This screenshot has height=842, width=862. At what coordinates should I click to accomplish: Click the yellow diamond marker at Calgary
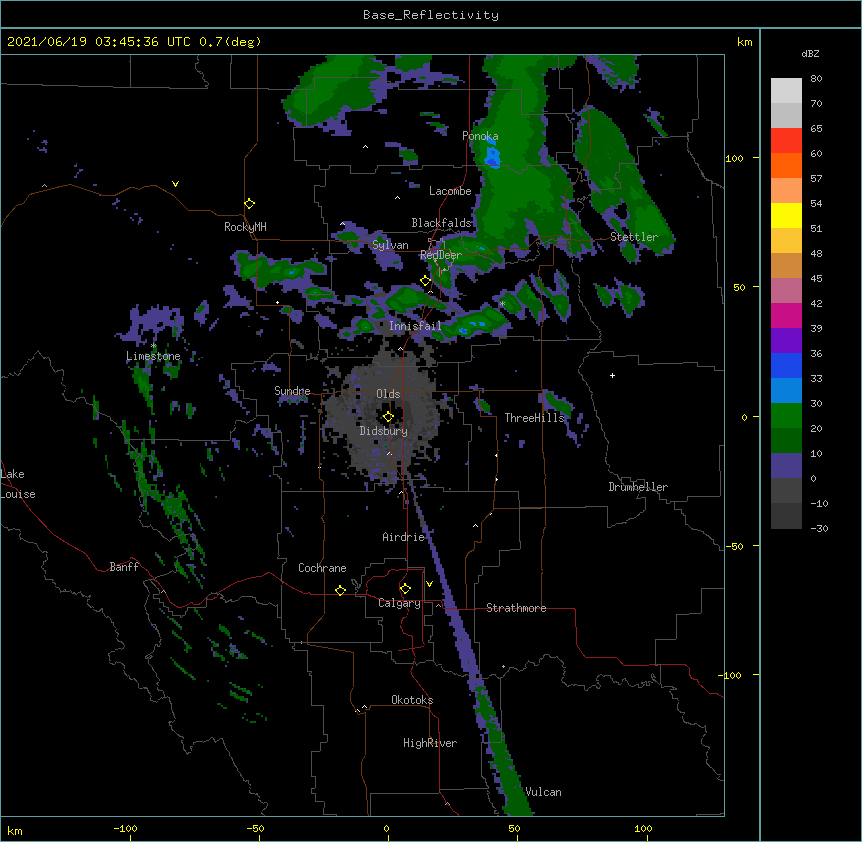(405, 589)
